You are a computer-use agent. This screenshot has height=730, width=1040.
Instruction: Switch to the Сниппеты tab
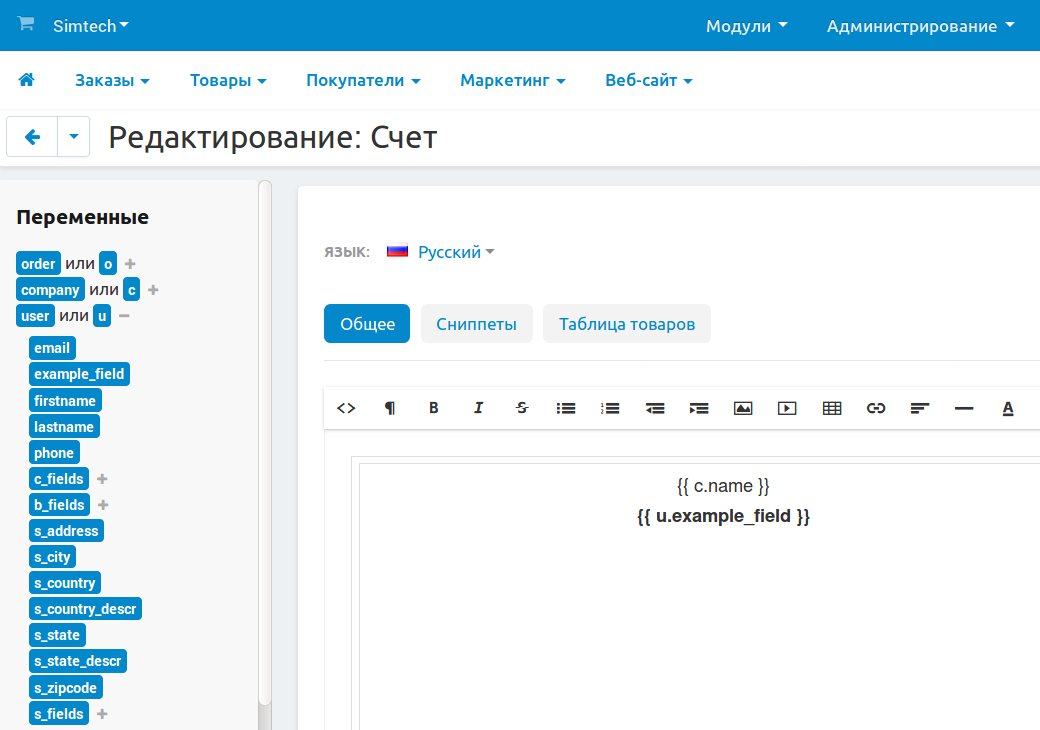click(x=476, y=324)
